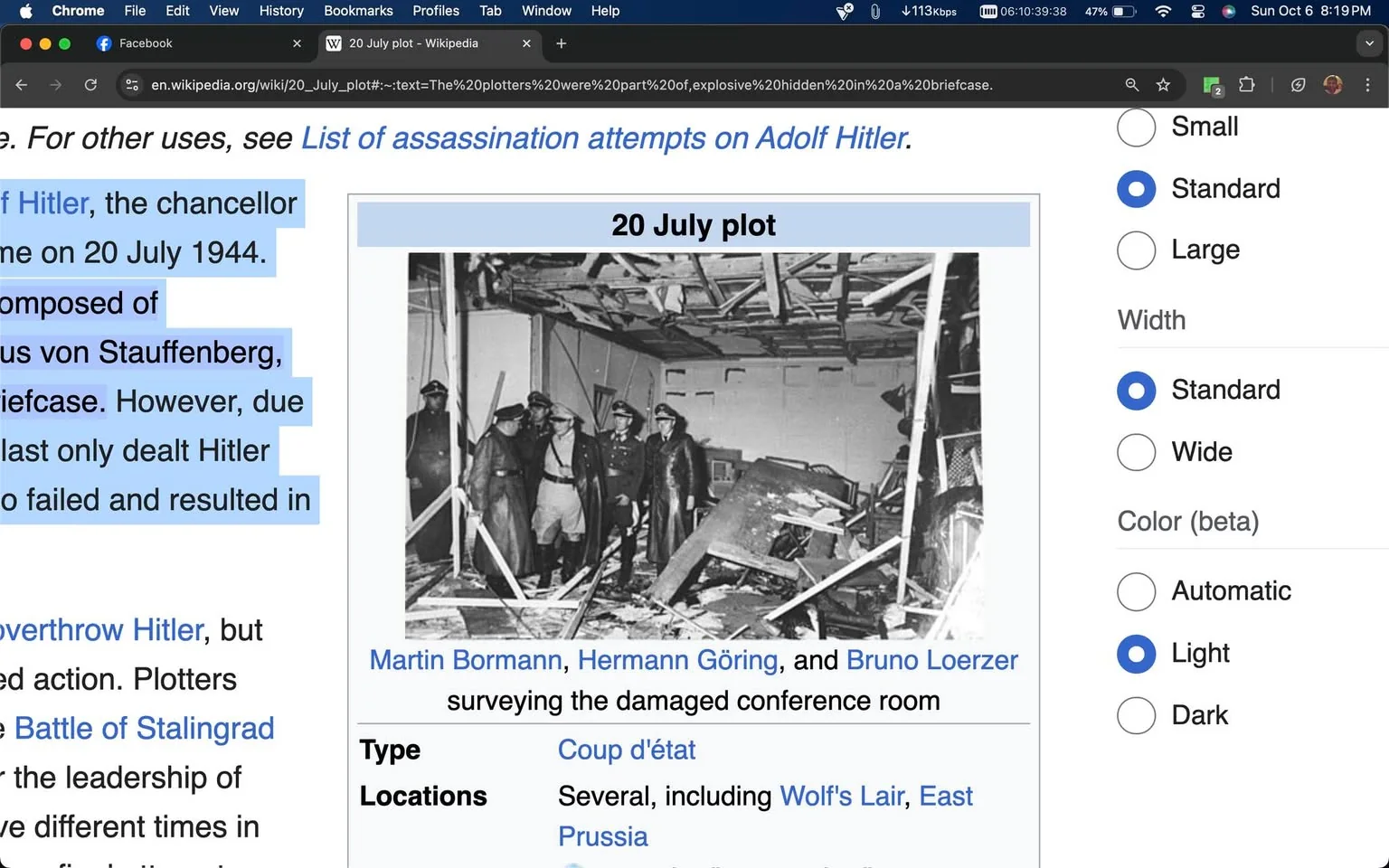Open the Tab menu
The image size is (1389, 868).
coord(490,11)
